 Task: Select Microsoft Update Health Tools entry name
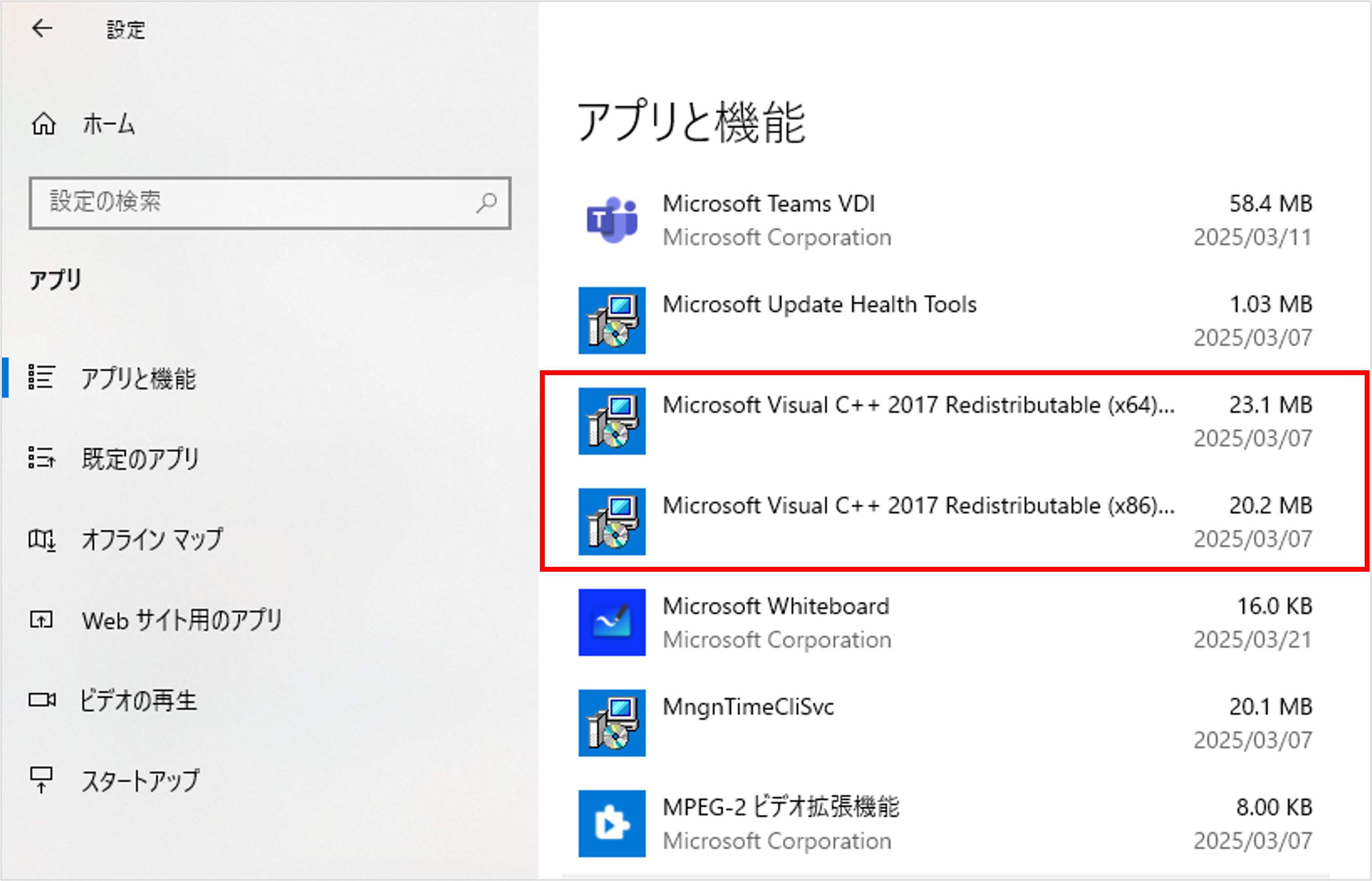tap(819, 304)
